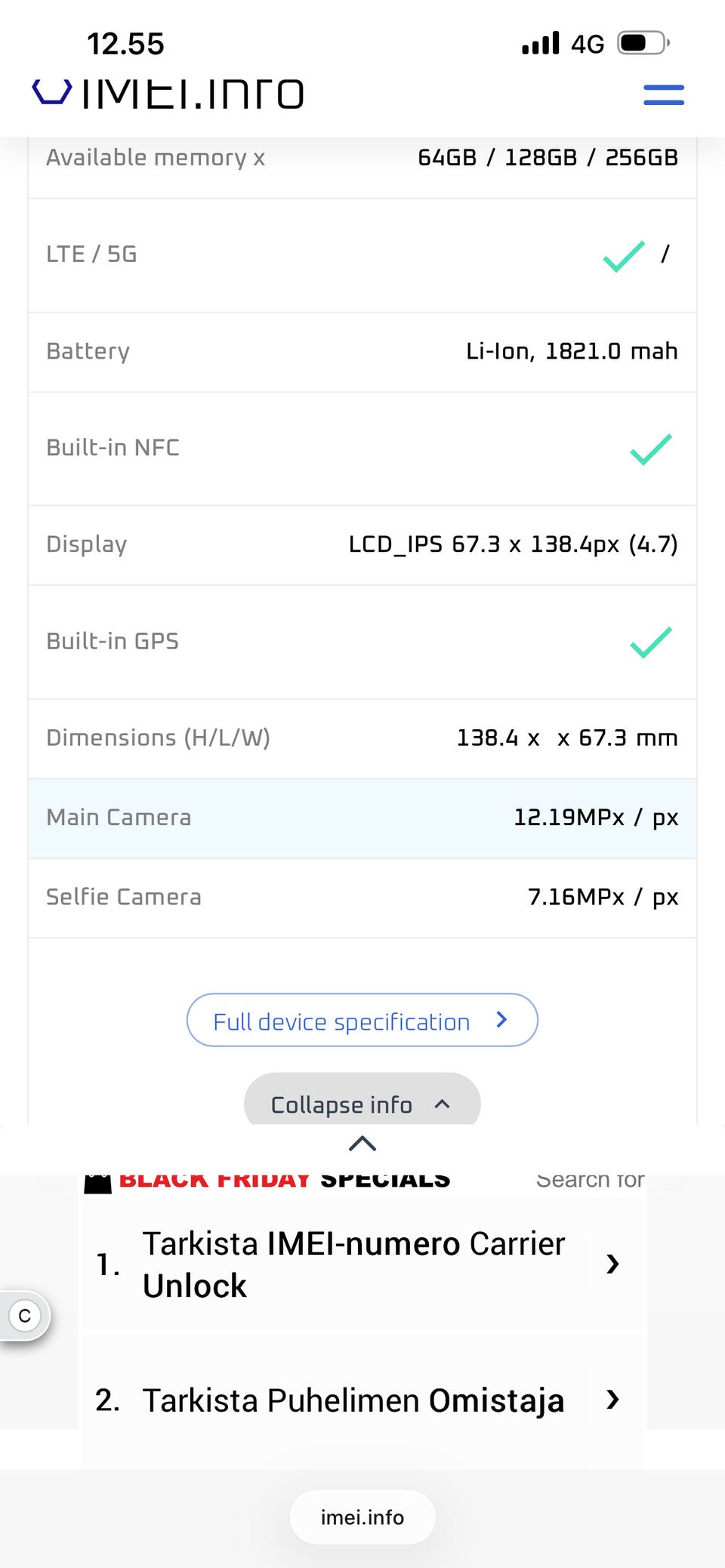Viewport: 725px width, 1568px height.
Task: Tap the Display specification row
Action: (x=362, y=545)
